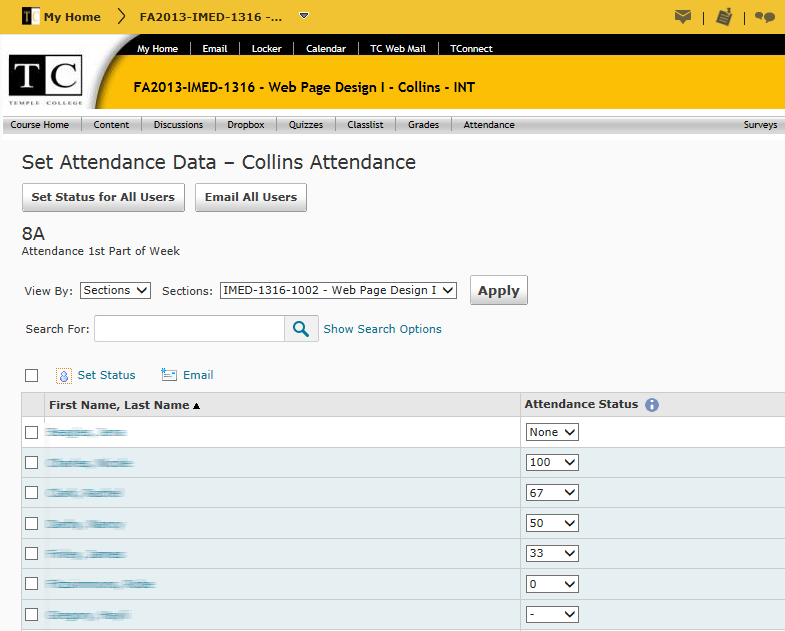Click the Attendance Status info icon
The width and height of the screenshot is (785, 631).
coord(652,405)
